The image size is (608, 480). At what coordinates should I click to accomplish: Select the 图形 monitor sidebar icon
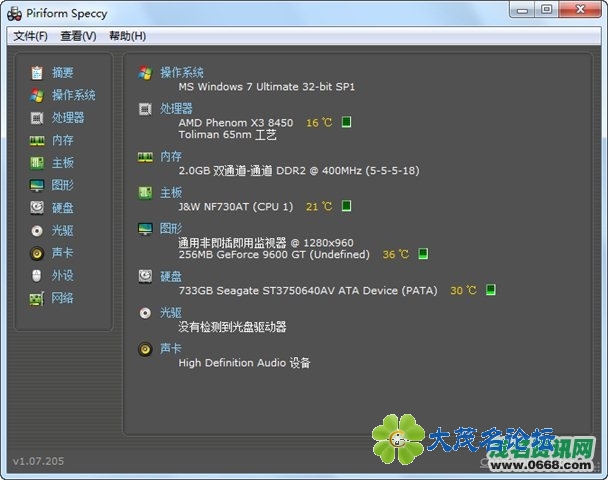[37, 185]
